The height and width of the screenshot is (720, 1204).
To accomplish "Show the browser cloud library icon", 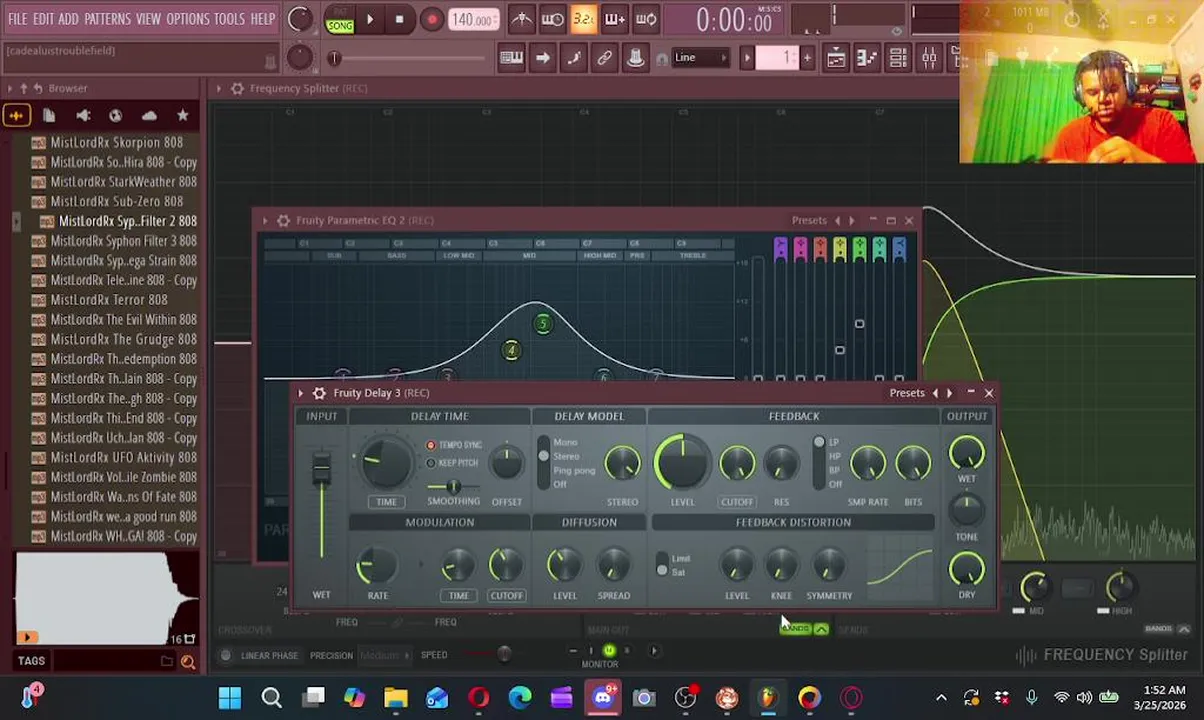I will 149,116.
